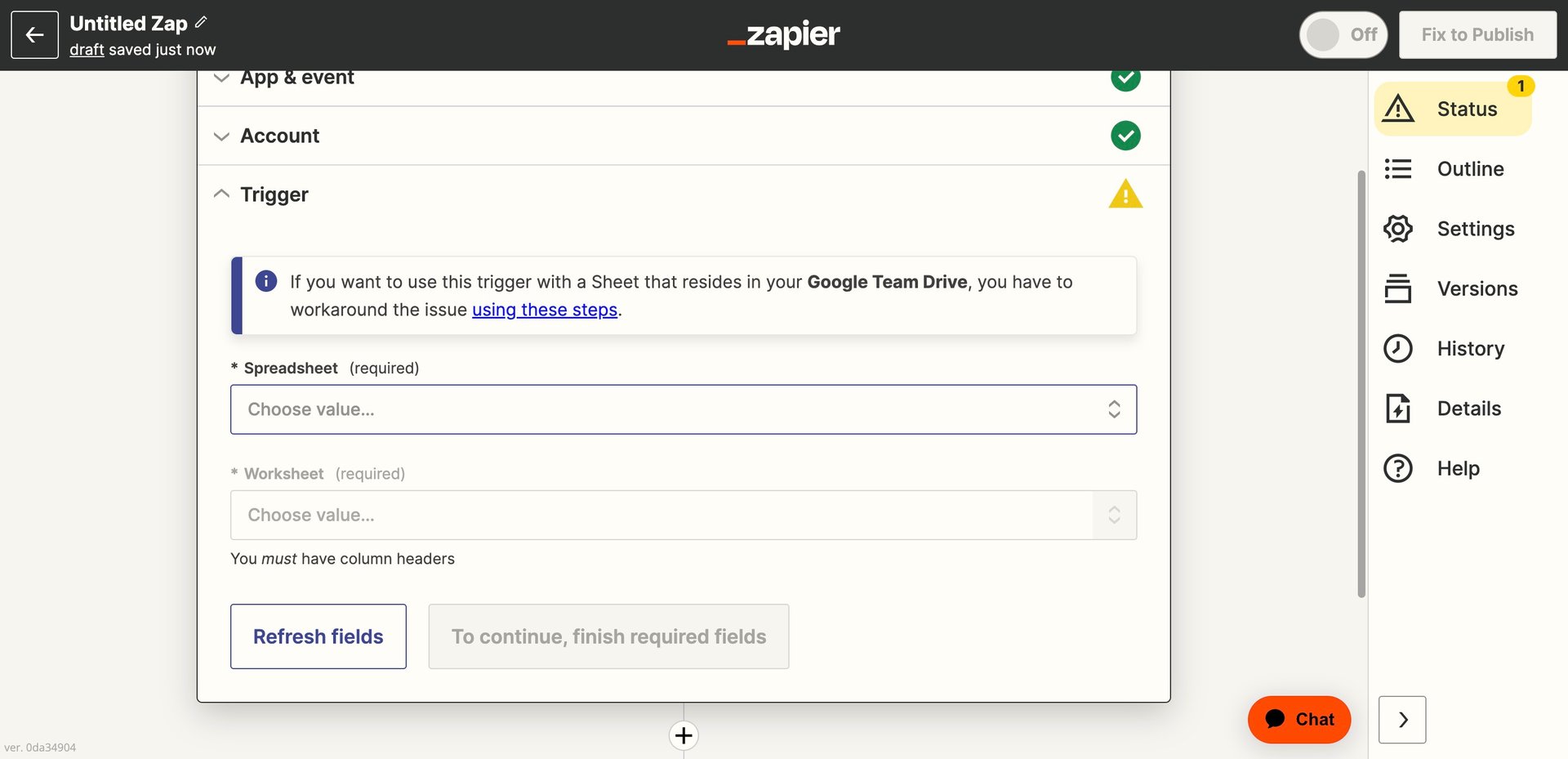The width and height of the screenshot is (1568, 759).
Task: Click the Account green checkmark icon
Action: coord(1125,136)
